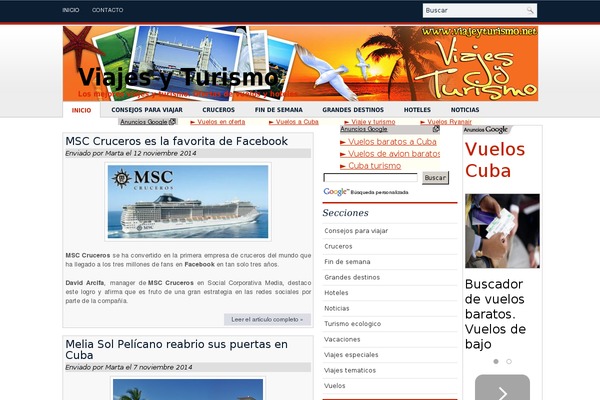Click the Buscar button by Google search
The image size is (600, 400).
435,178
